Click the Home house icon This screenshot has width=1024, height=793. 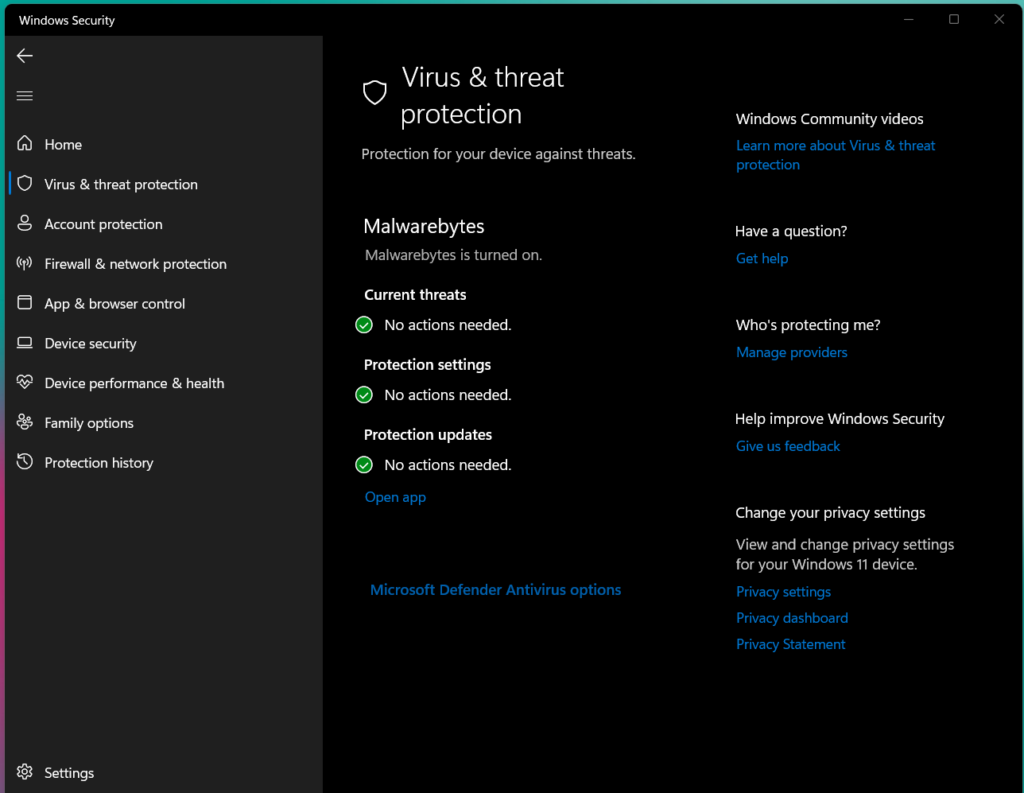tap(25, 143)
